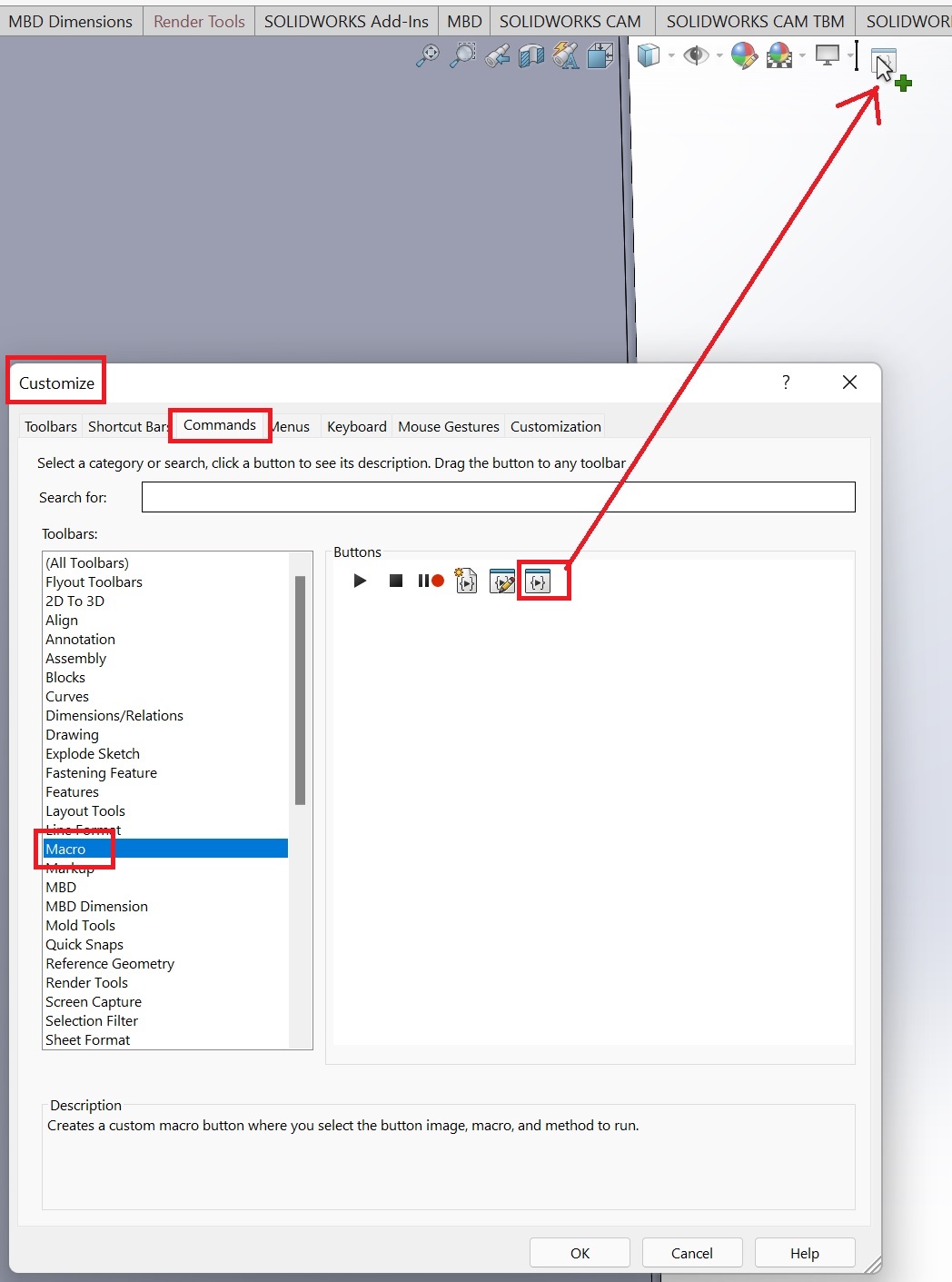Switch to Shortcut Bars tab

click(x=127, y=426)
